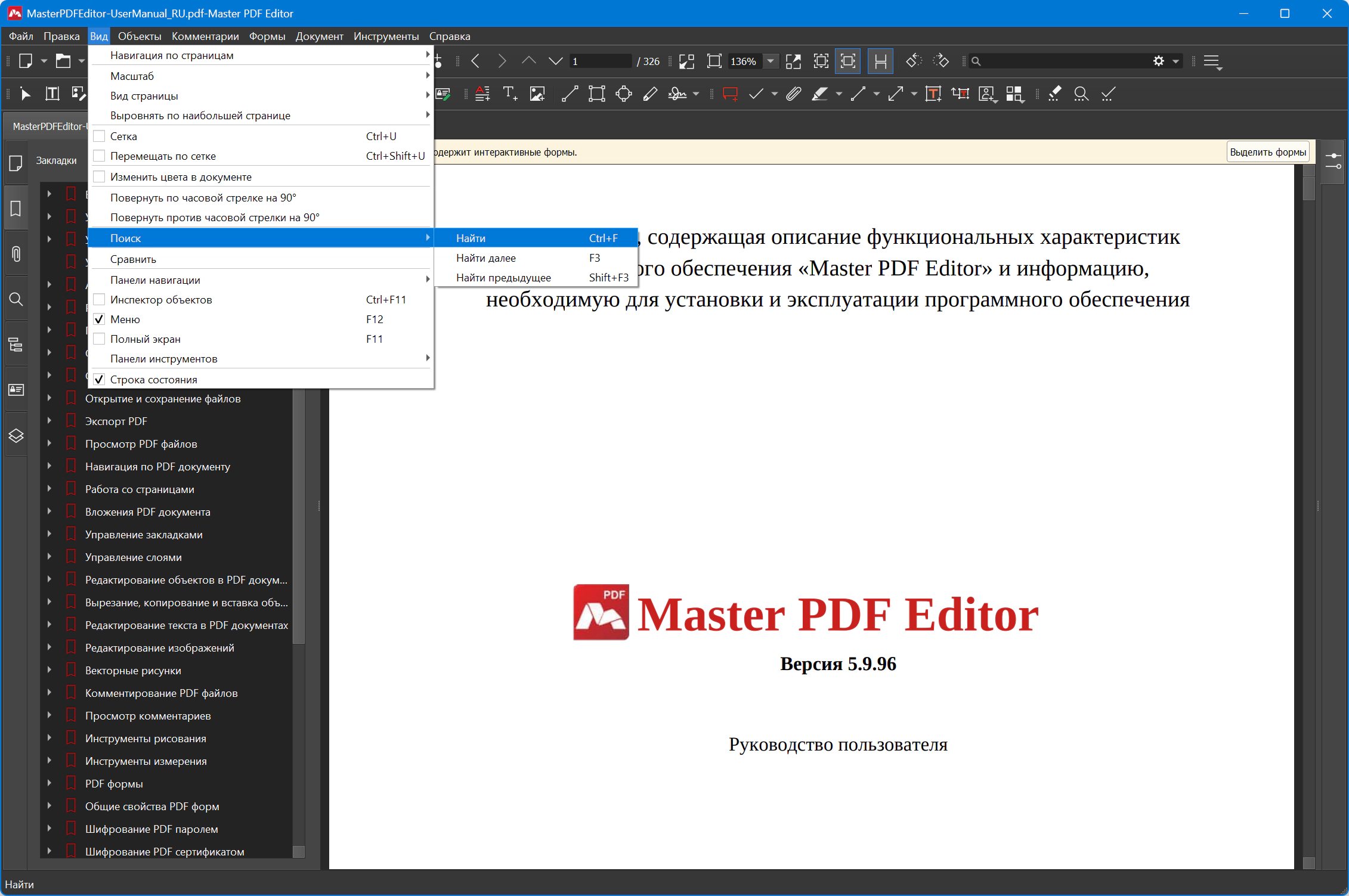Select the Pencil drawing tool

tap(651, 94)
